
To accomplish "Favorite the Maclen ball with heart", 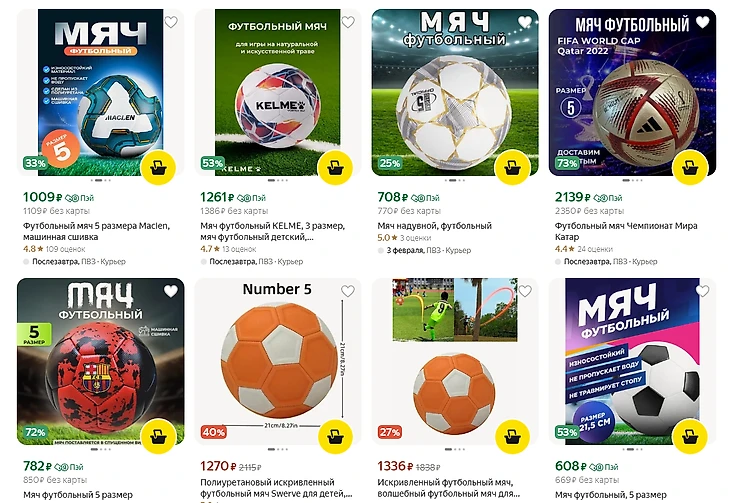I will (171, 22).
